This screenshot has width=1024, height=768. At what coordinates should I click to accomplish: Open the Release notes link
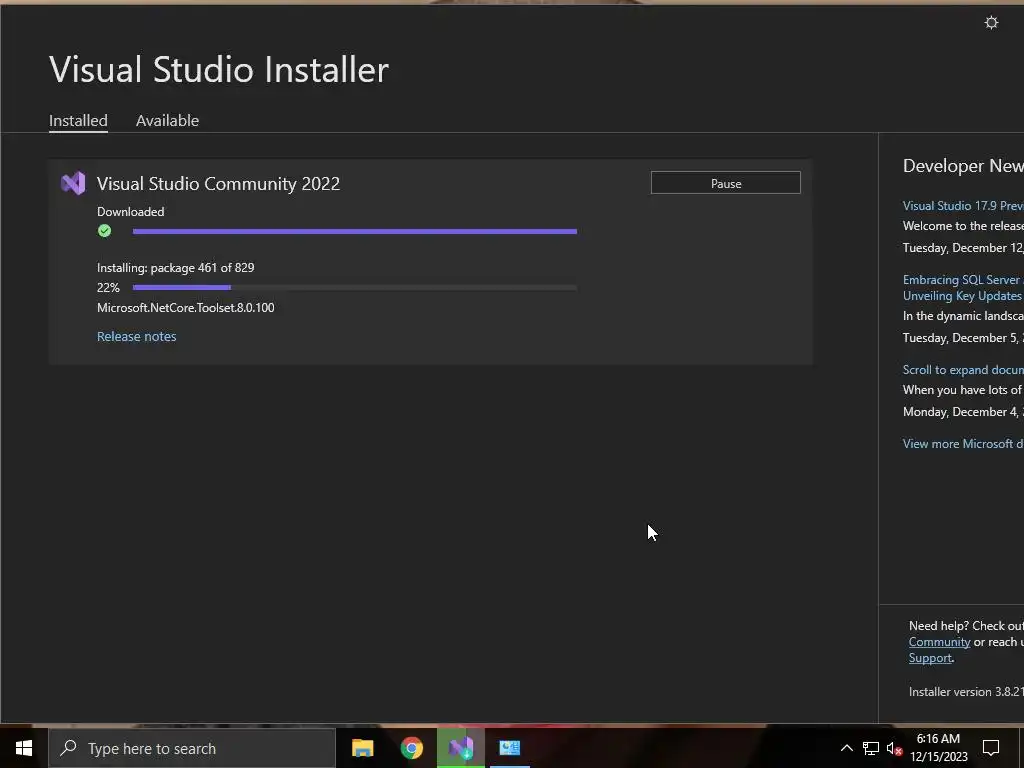coord(136,336)
